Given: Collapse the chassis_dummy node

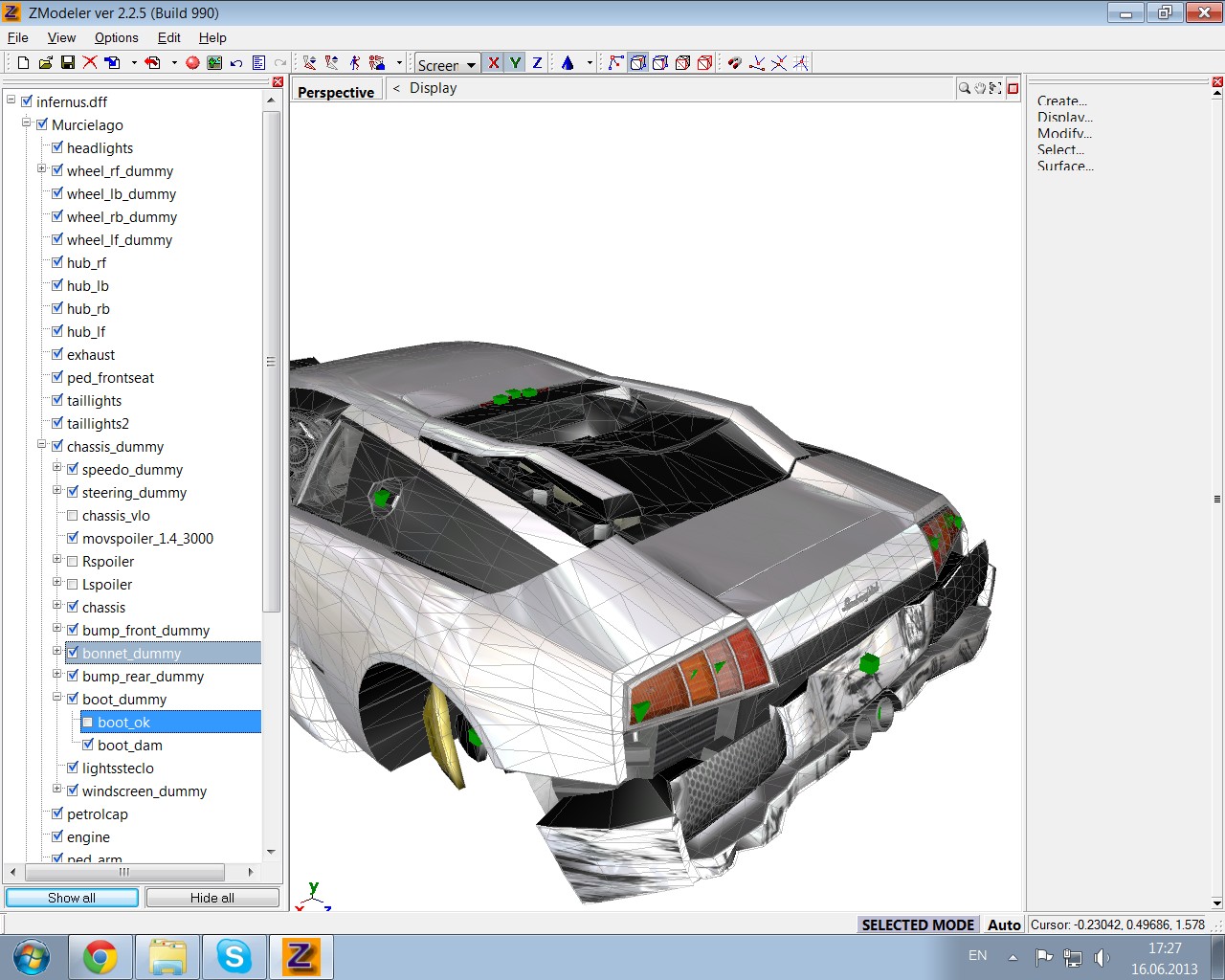Looking at the screenshot, I should [x=42, y=445].
